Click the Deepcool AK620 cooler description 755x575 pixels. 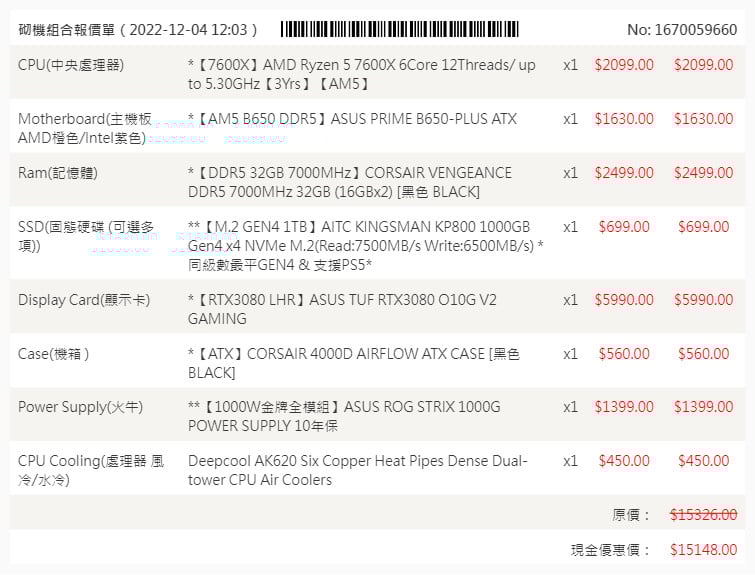coord(357,470)
